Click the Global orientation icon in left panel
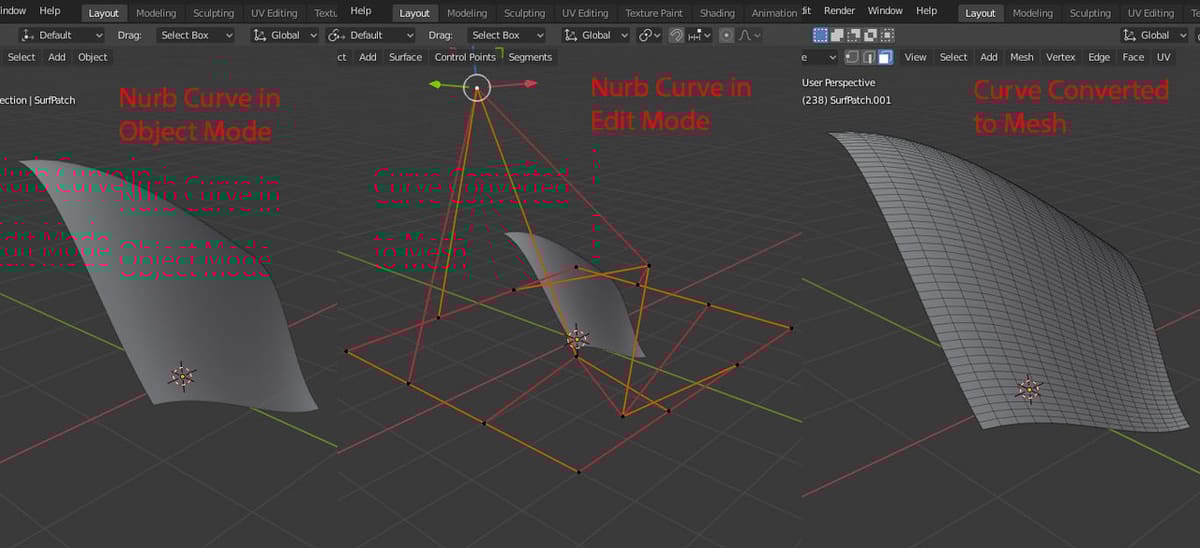This screenshot has height=548, width=1200. [x=260, y=35]
